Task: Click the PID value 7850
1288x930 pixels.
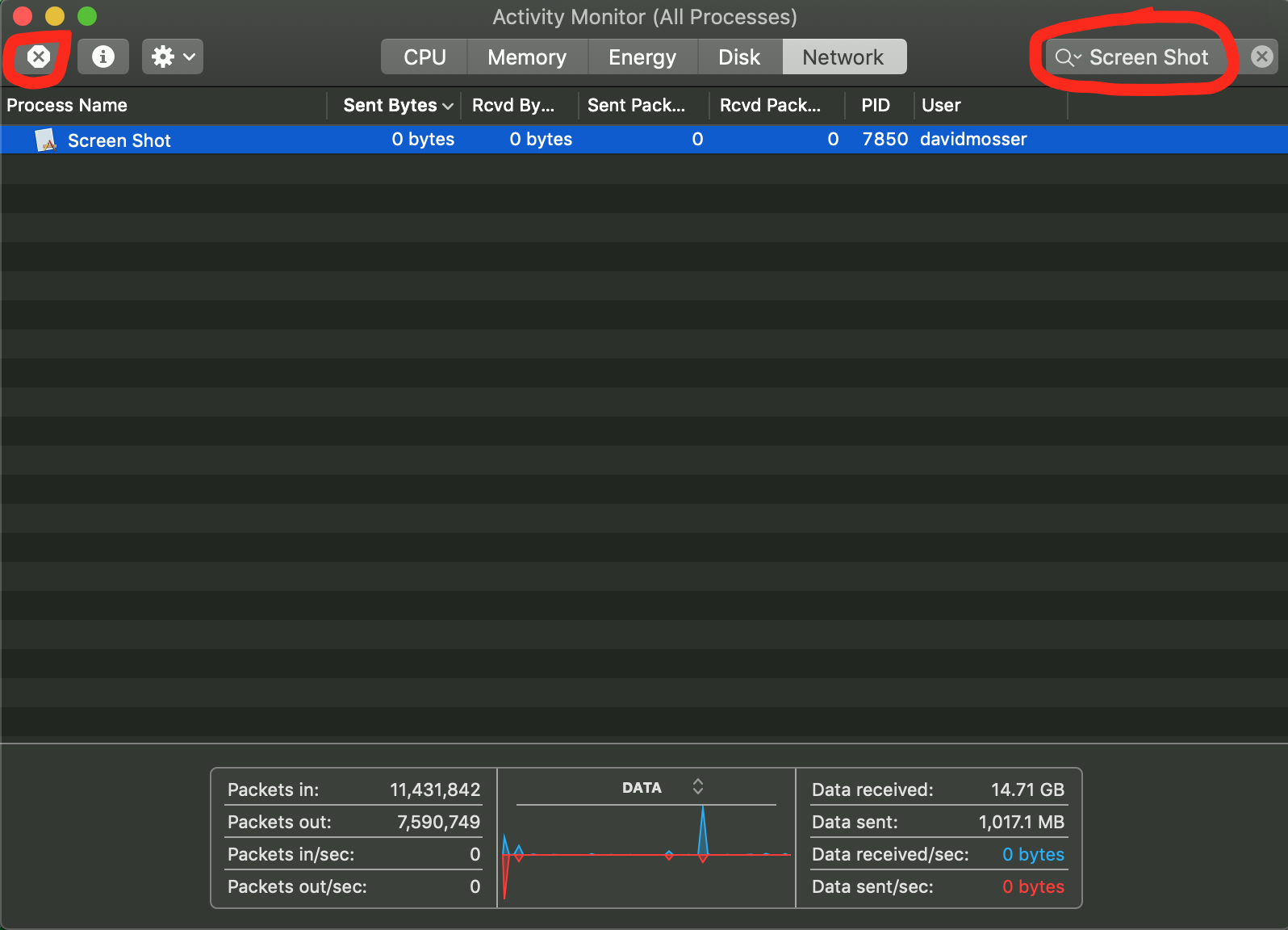Action: (884, 140)
